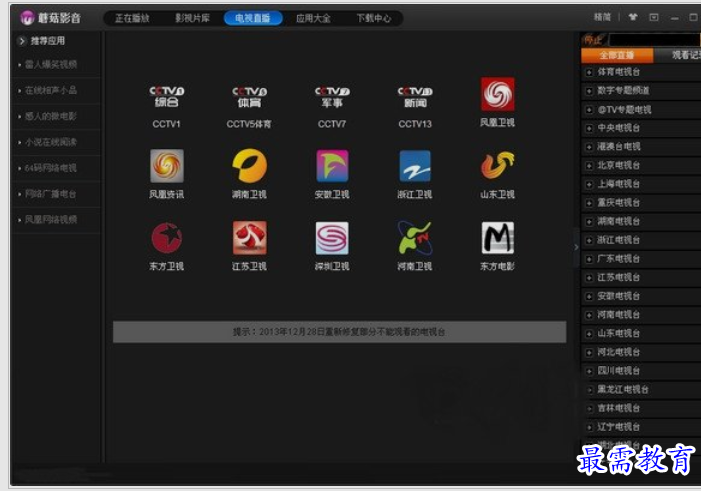Click the 蘑菇影音 mushroom logo
The width and height of the screenshot is (701, 491).
click(x=27, y=18)
